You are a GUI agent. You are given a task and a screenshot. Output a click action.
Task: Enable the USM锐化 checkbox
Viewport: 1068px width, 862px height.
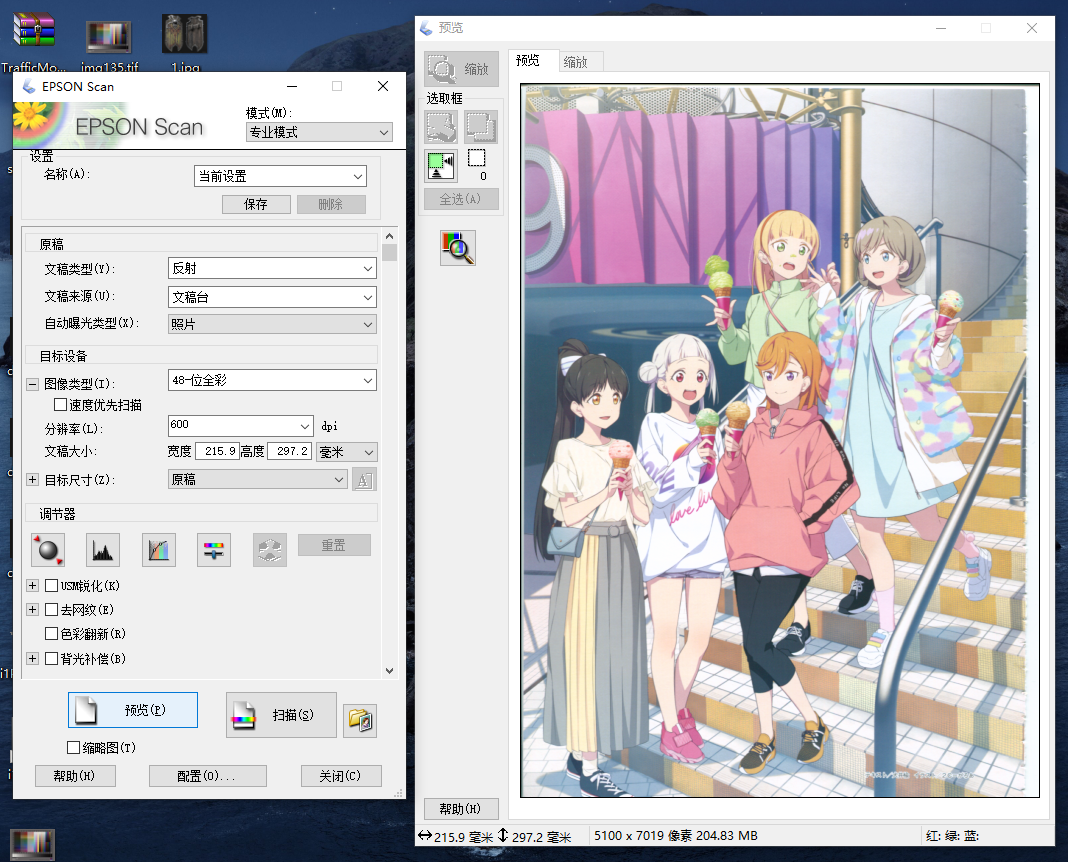pyautogui.click(x=53, y=586)
